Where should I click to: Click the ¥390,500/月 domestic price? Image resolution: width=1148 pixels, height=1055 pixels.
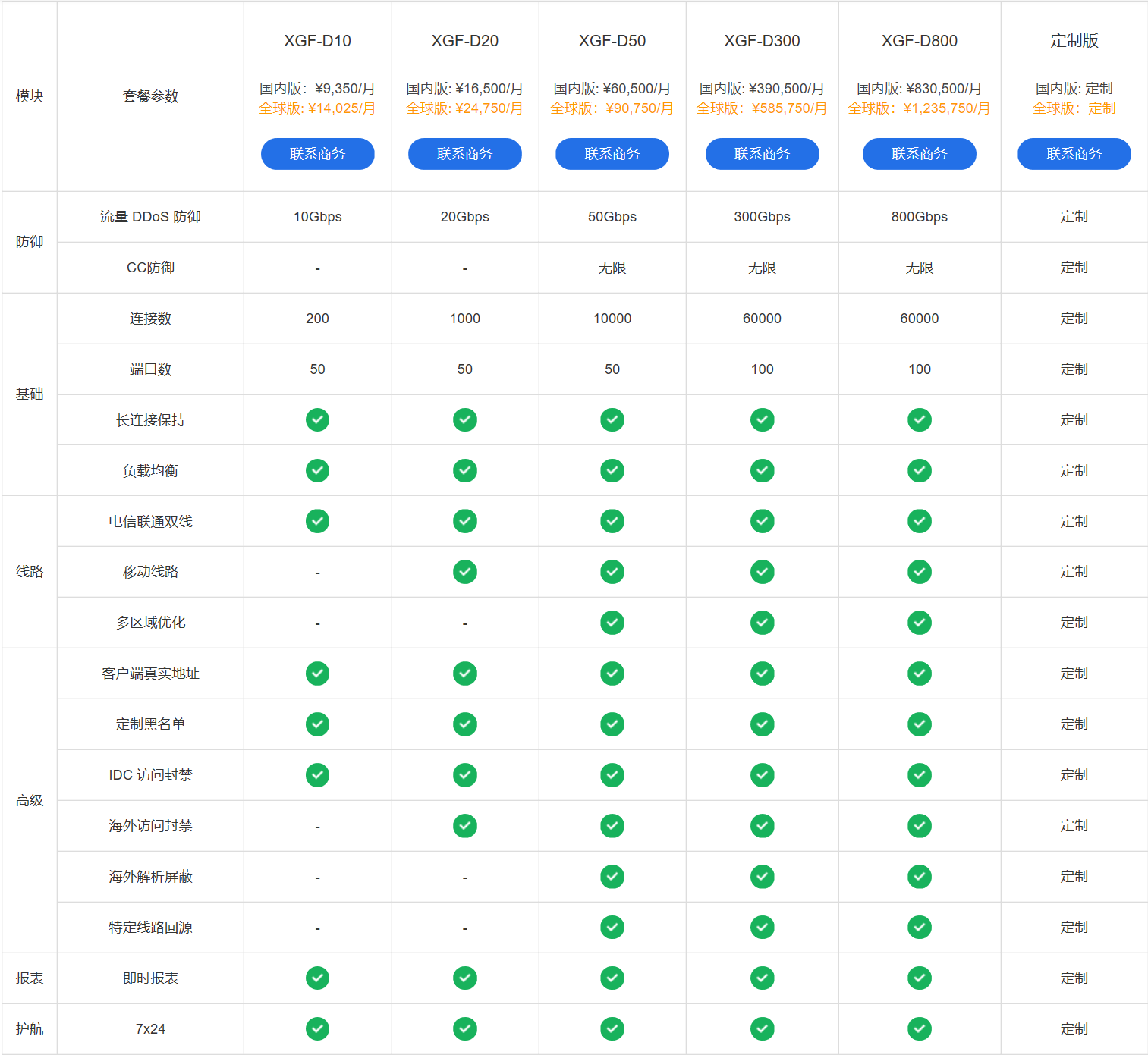[x=786, y=89]
